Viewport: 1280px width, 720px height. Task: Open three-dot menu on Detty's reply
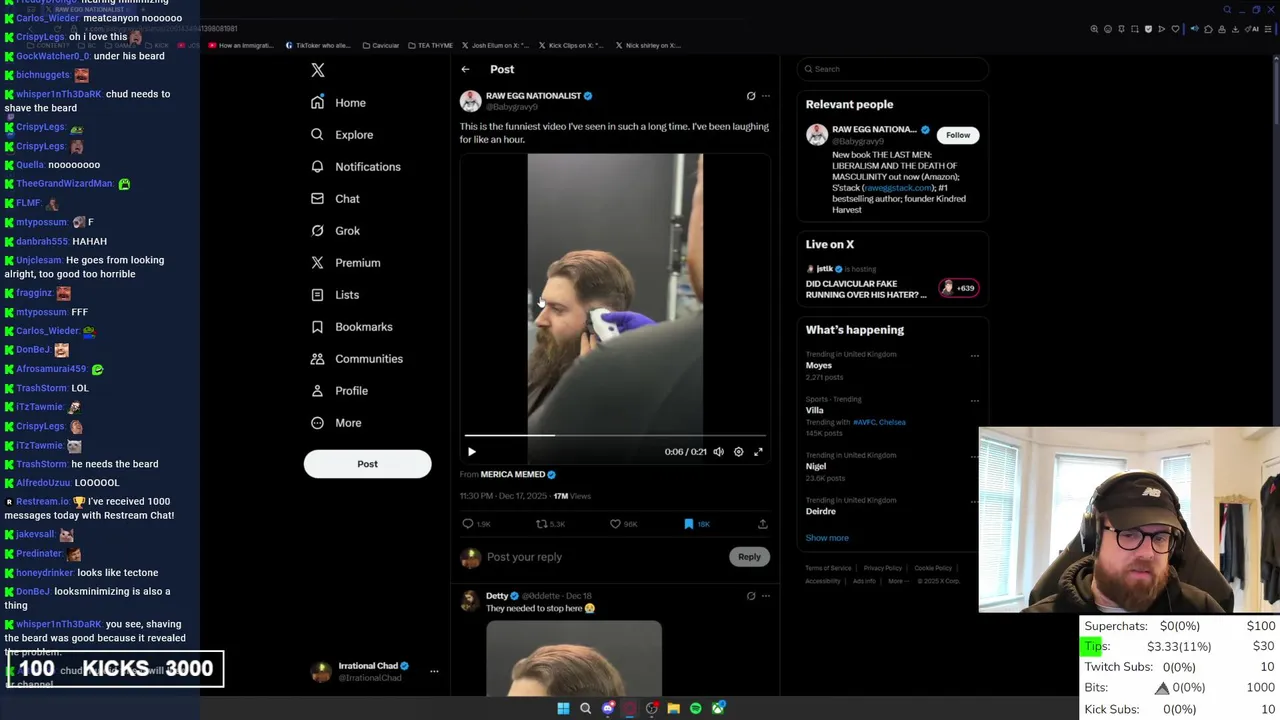(x=766, y=596)
